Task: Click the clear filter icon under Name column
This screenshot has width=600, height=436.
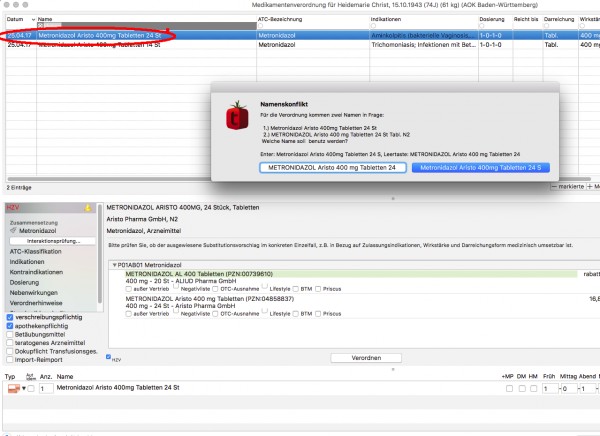Action: point(41,25)
